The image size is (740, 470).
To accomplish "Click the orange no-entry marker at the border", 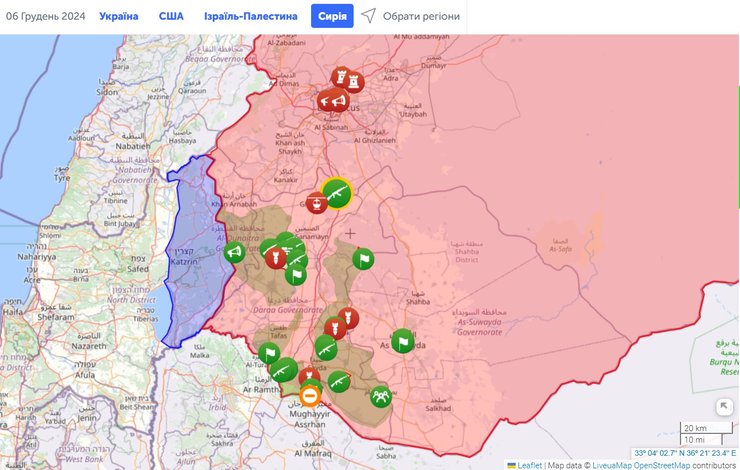I will [x=310, y=395].
